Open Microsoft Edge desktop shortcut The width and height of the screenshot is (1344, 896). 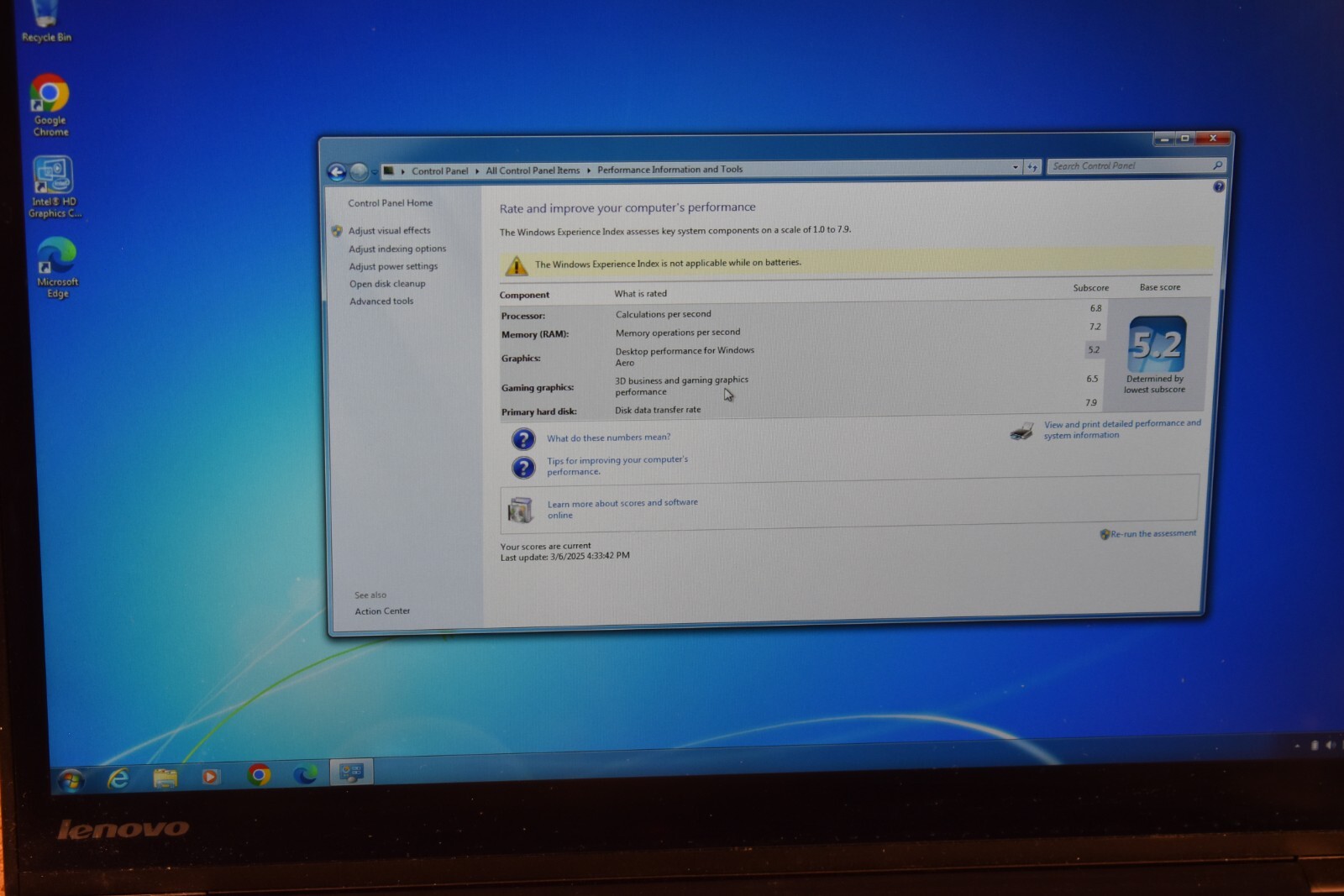click(56, 267)
